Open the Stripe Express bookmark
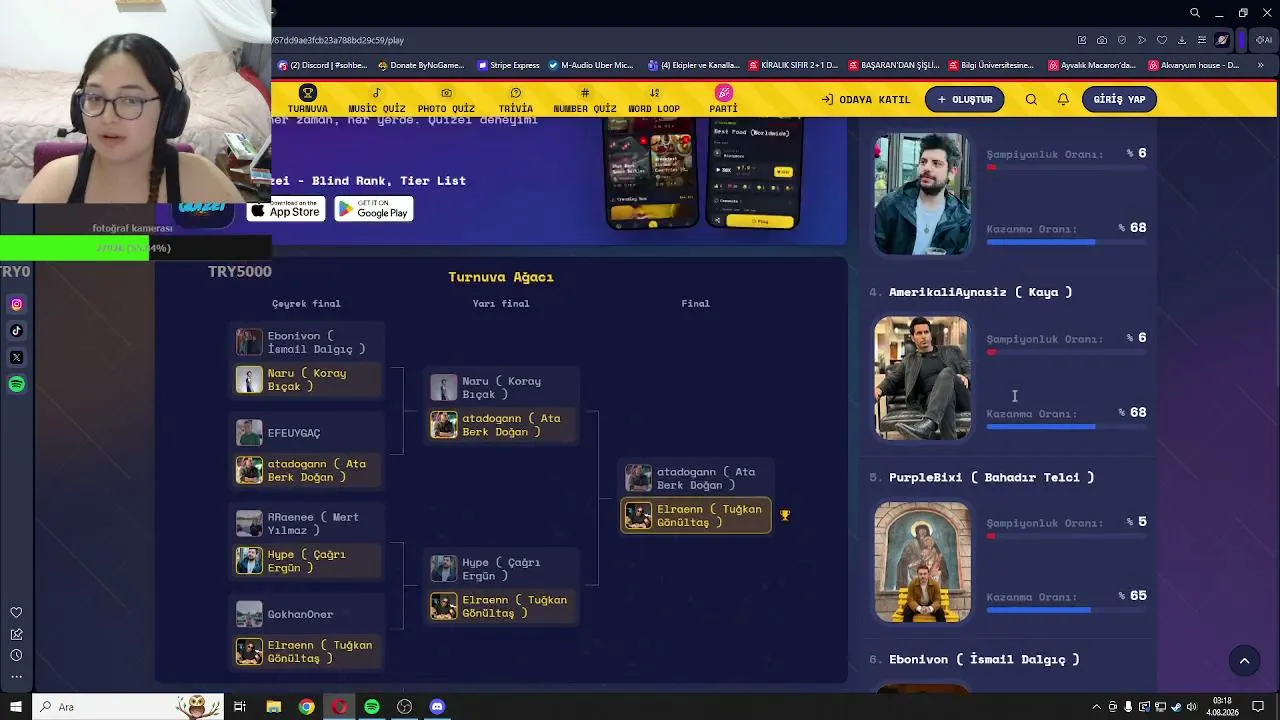Viewport: 1280px width, 720px height. click(509, 65)
